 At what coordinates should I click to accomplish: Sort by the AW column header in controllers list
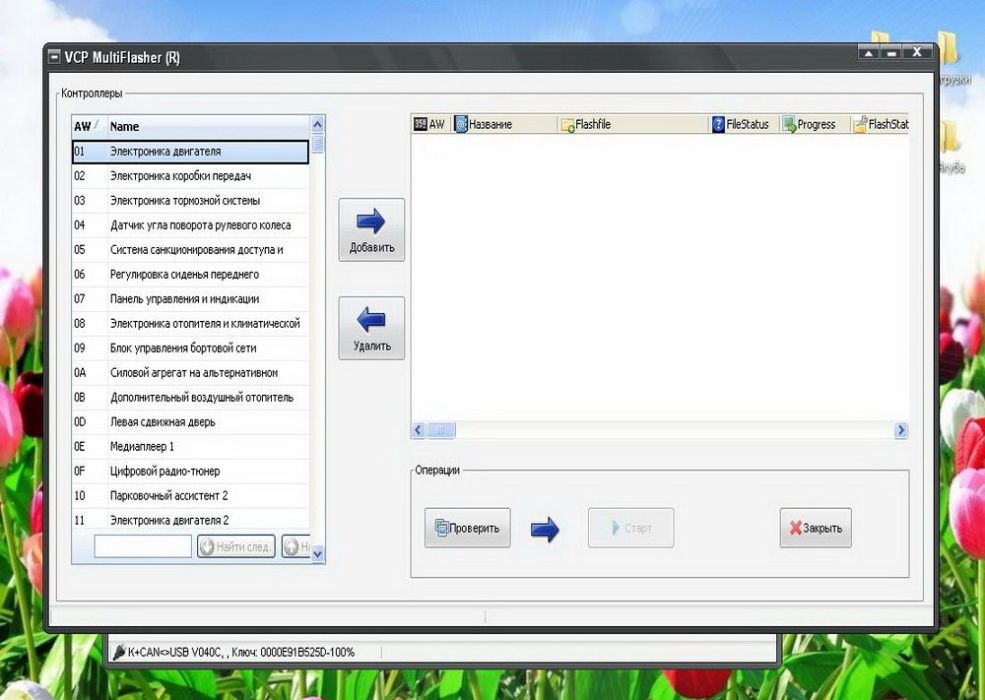point(89,126)
